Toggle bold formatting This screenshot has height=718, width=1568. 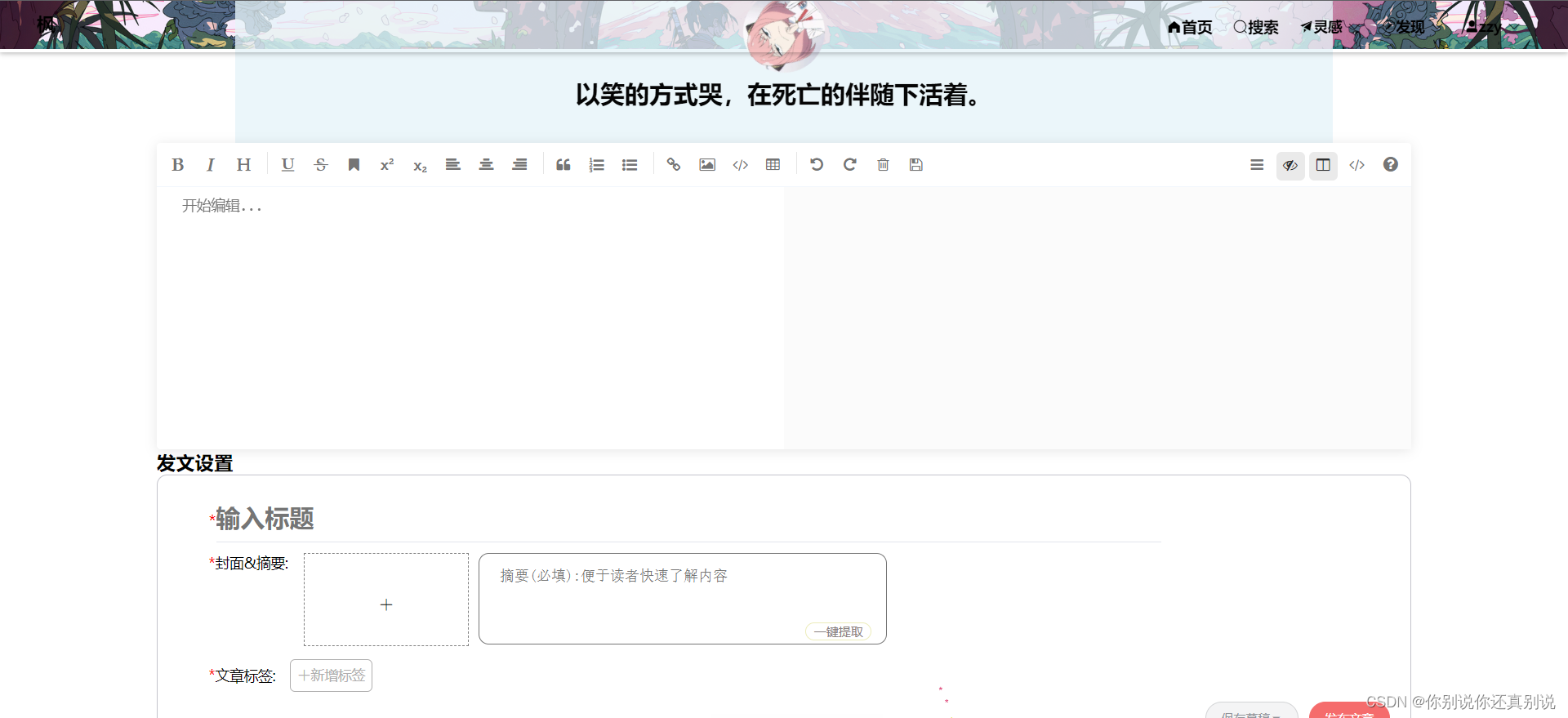178,165
